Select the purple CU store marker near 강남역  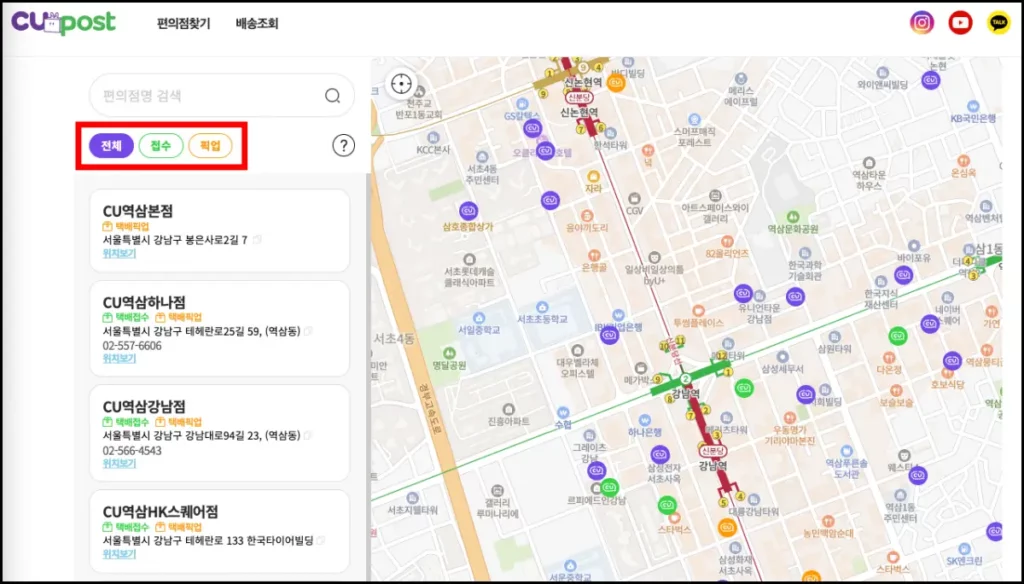point(660,453)
